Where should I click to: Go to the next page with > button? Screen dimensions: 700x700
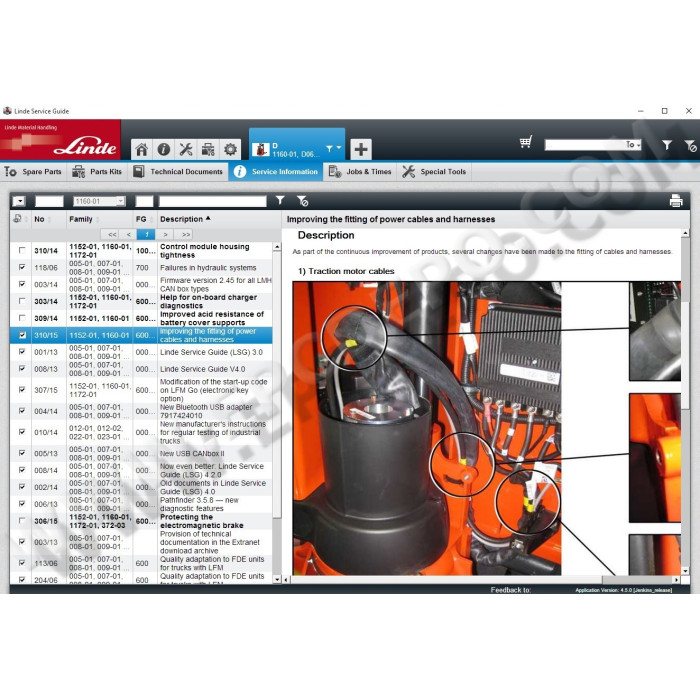pos(165,234)
